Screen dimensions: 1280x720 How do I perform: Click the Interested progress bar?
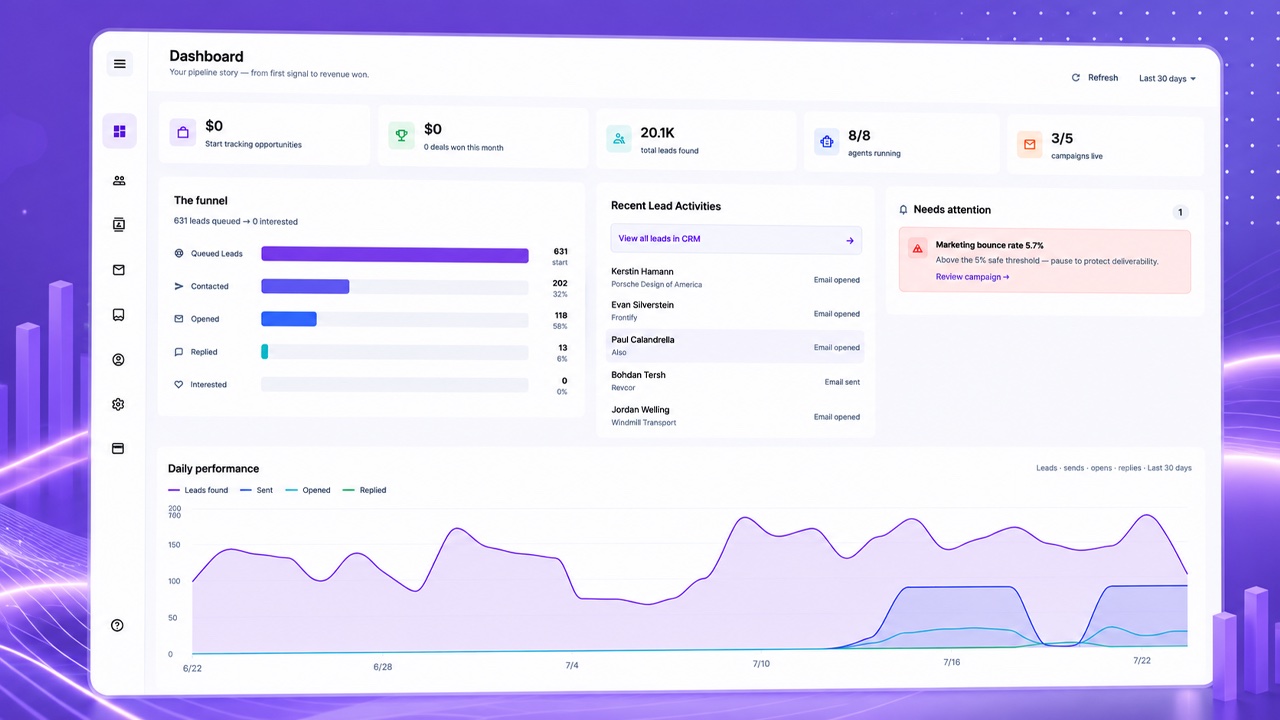[x=395, y=385]
